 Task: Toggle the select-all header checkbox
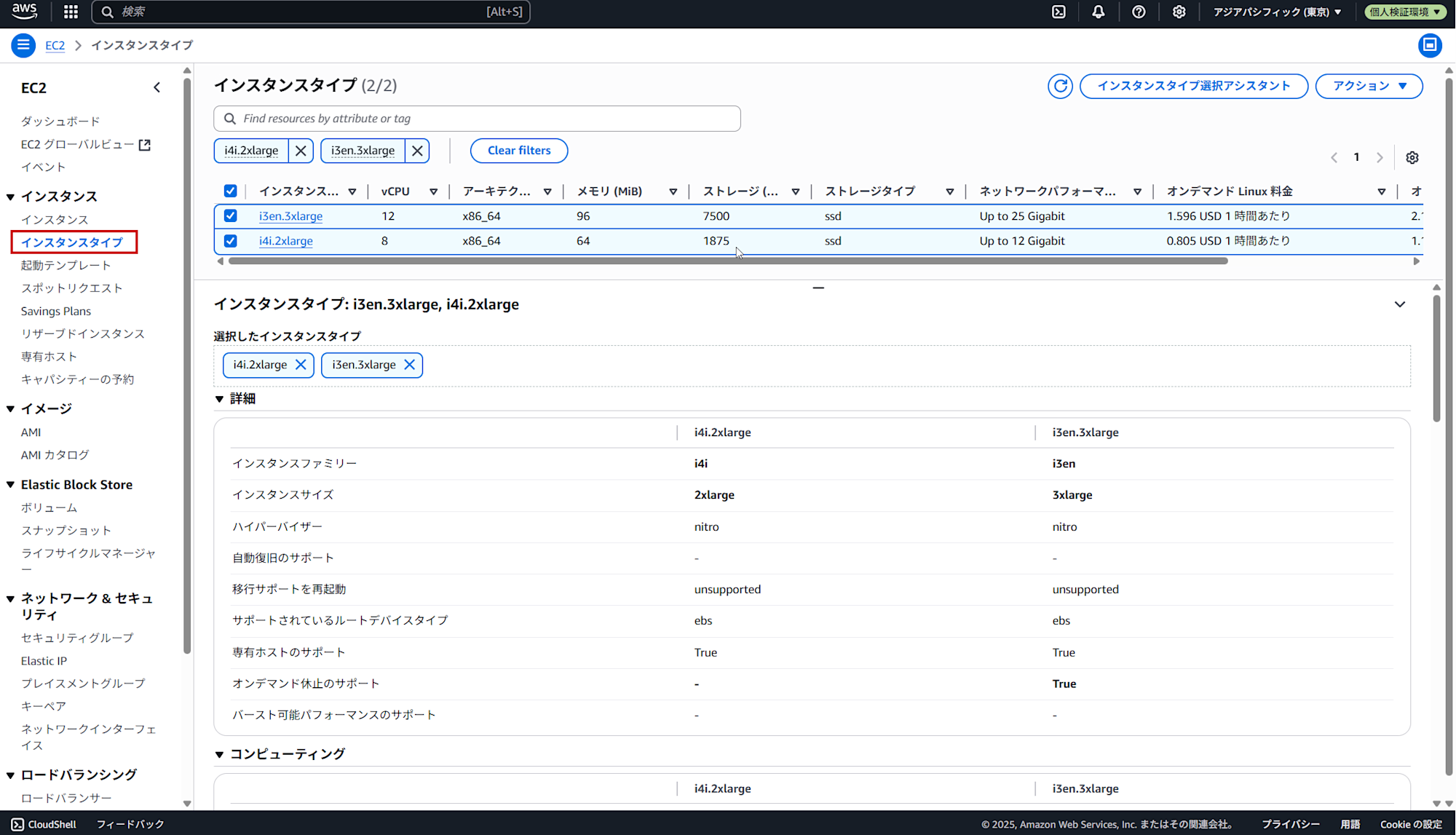pos(230,191)
